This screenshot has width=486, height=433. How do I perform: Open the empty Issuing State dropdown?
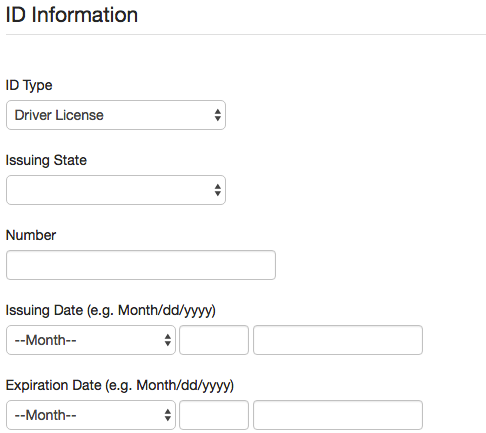(116, 190)
